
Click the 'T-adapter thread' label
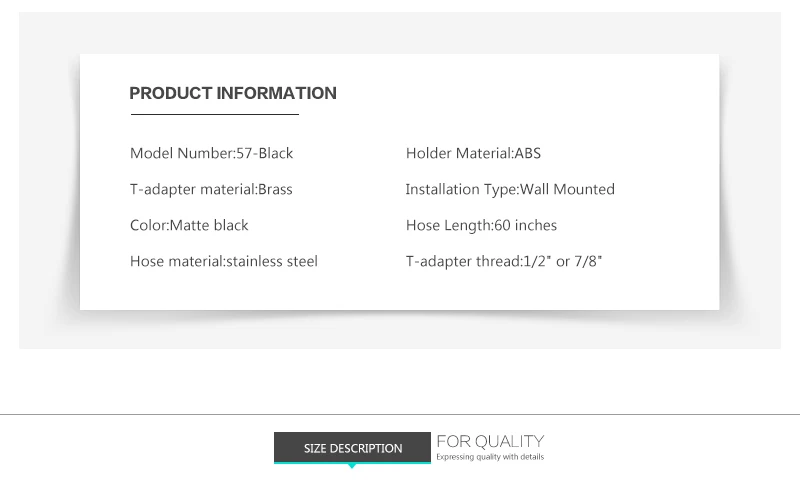pyautogui.click(x=462, y=261)
